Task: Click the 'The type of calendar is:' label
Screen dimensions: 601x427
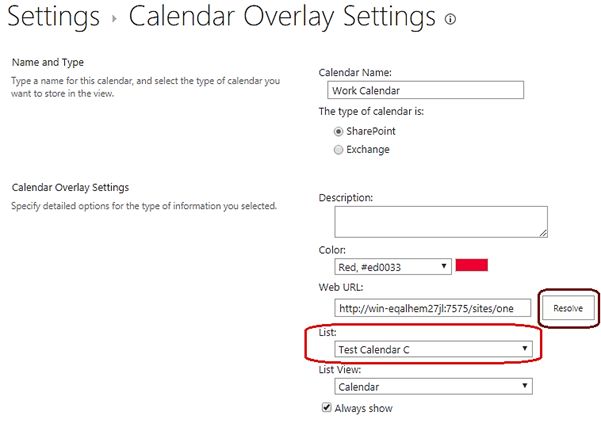Action: (371, 112)
